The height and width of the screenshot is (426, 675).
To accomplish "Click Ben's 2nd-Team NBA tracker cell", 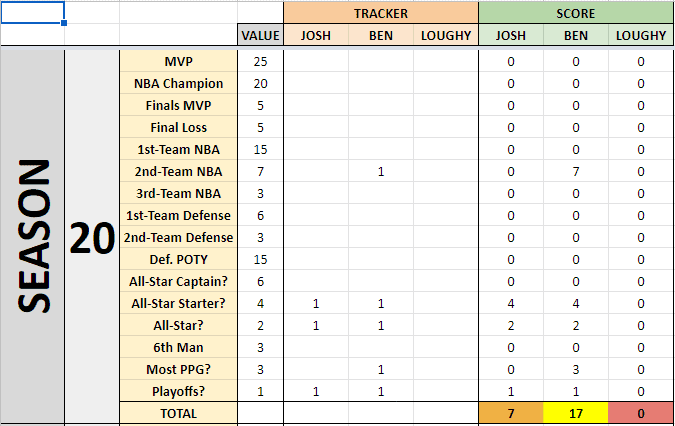I will 381,171.
